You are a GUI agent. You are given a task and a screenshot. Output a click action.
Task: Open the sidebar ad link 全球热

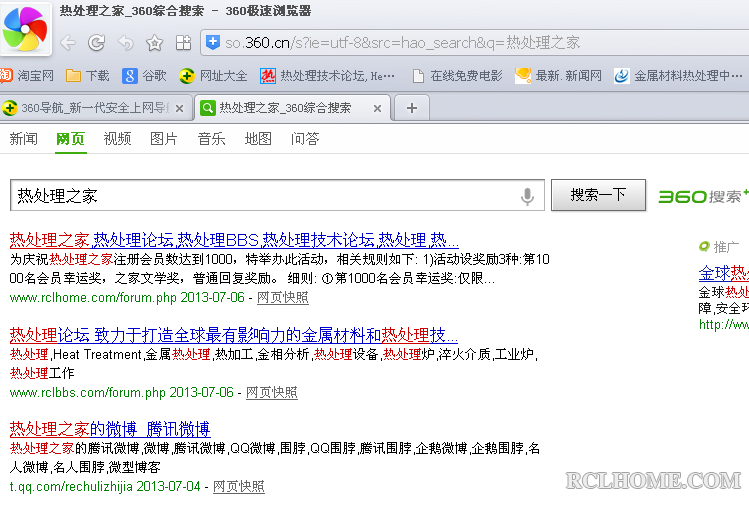[723, 273]
